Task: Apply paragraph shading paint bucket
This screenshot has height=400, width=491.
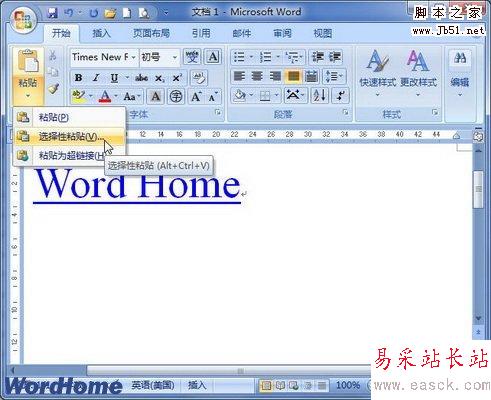Action: (x=239, y=96)
